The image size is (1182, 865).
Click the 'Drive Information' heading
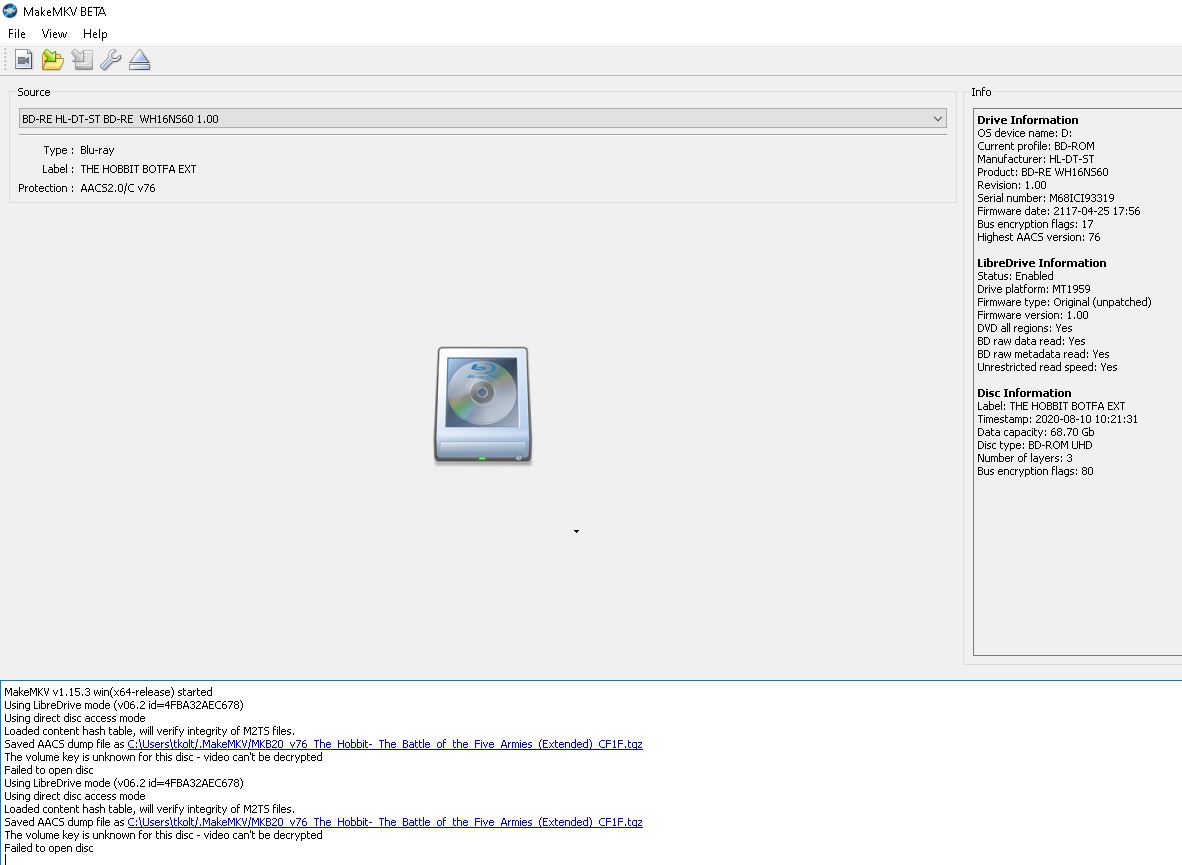[x=1027, y=120]
